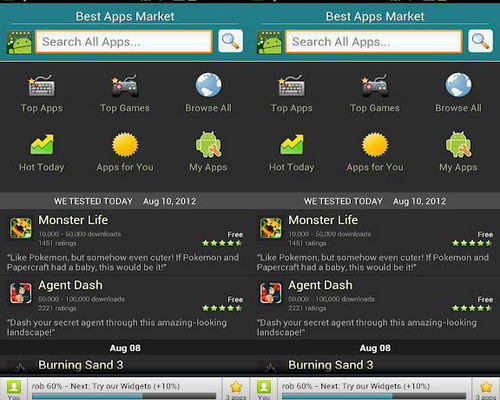Click the 'Aug 08' date header, left screen
Viewport: 500px width, 400px height.
[x=125, y=348]
